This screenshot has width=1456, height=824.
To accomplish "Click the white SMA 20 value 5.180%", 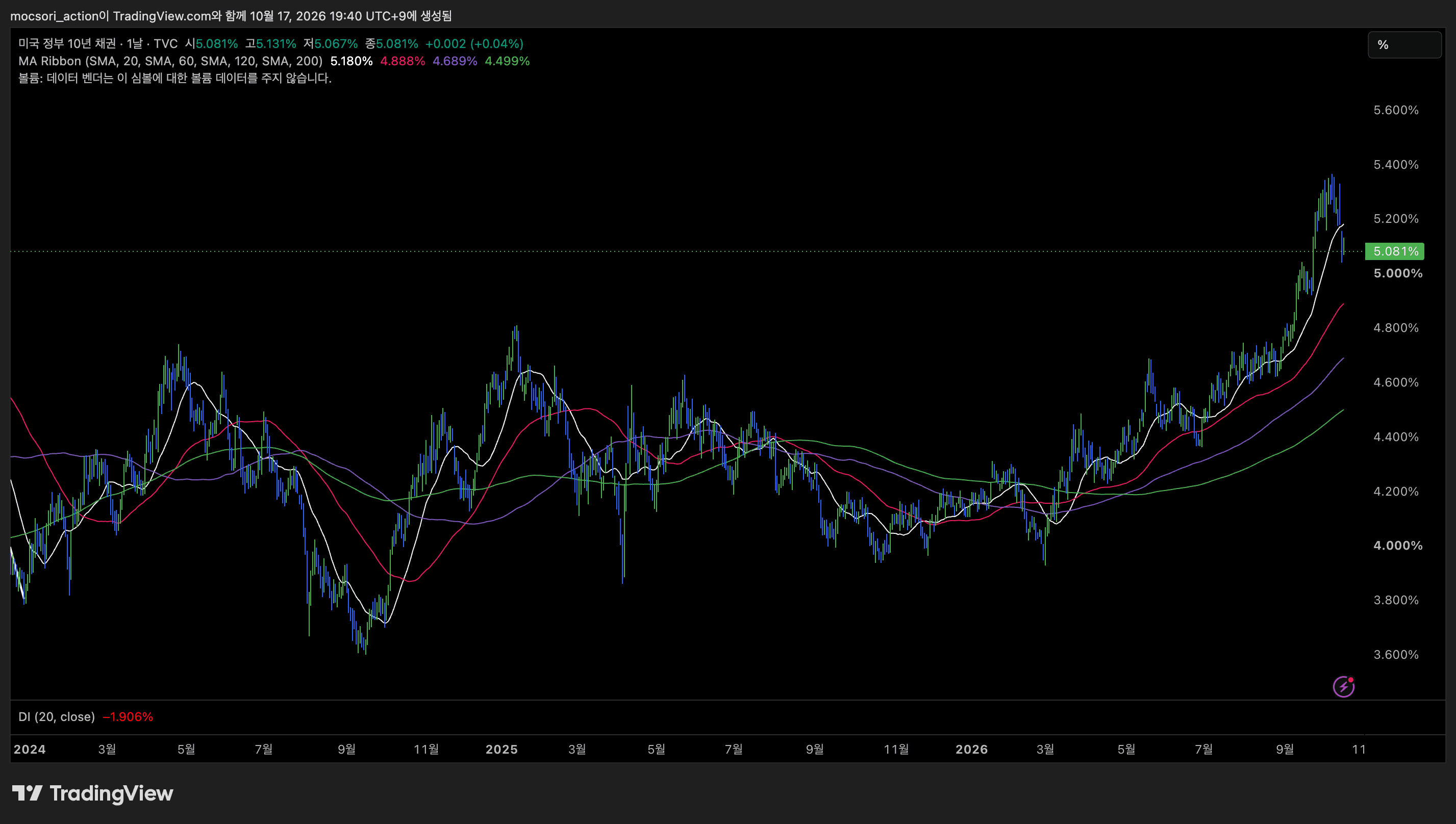I will (352, 61).
